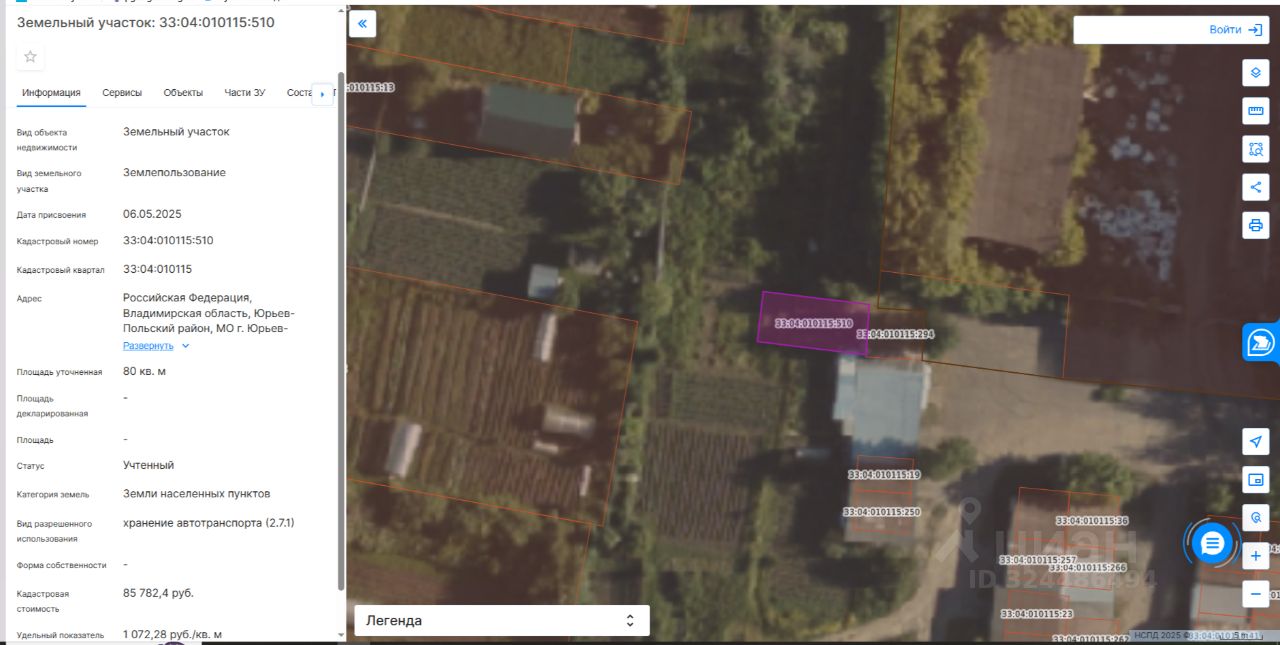Viewport: 1280px width, 645px height.
Task: Select the ruler measurement tool
Action: [1256, 111]
